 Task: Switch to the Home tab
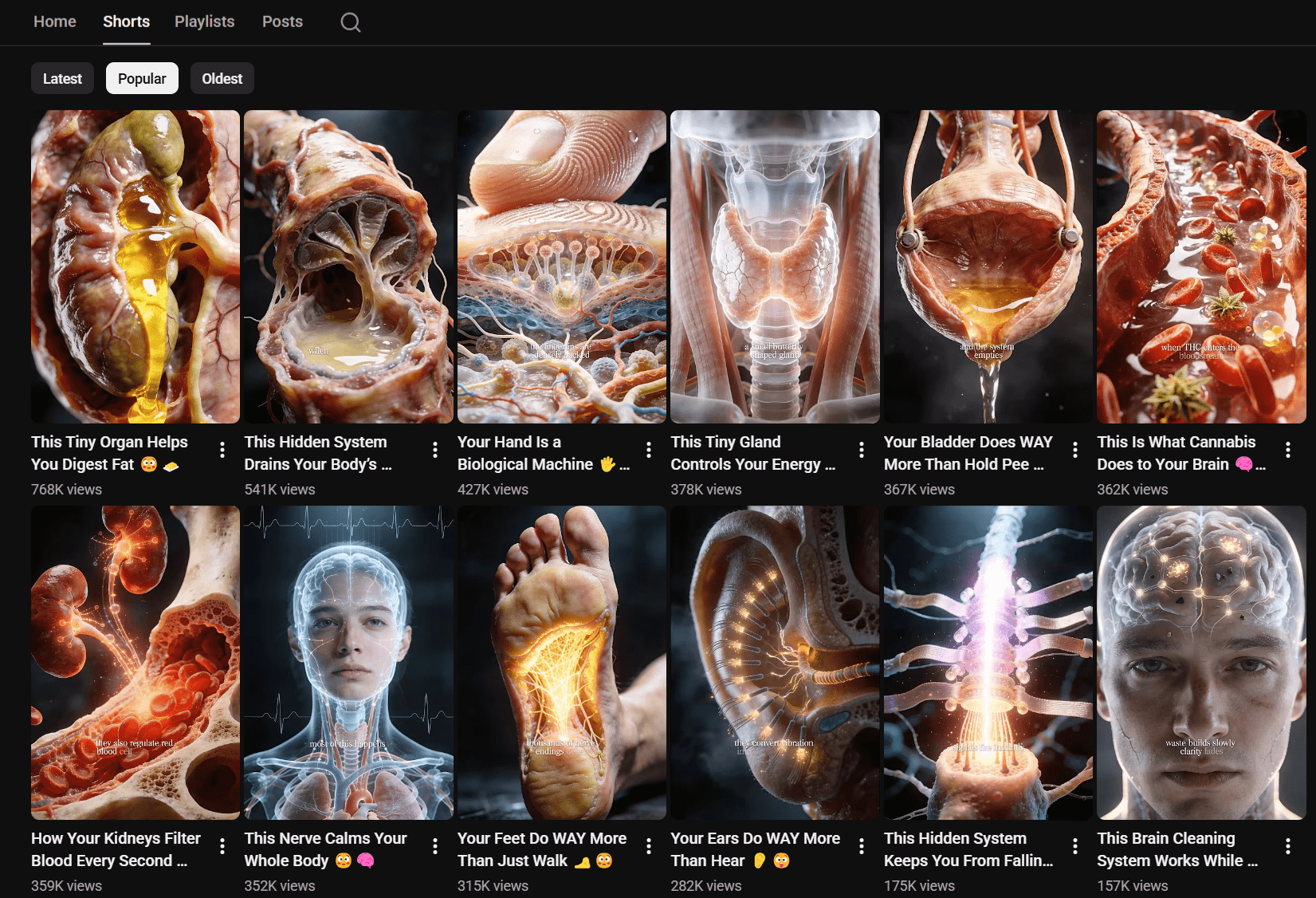tap(55, 22)
